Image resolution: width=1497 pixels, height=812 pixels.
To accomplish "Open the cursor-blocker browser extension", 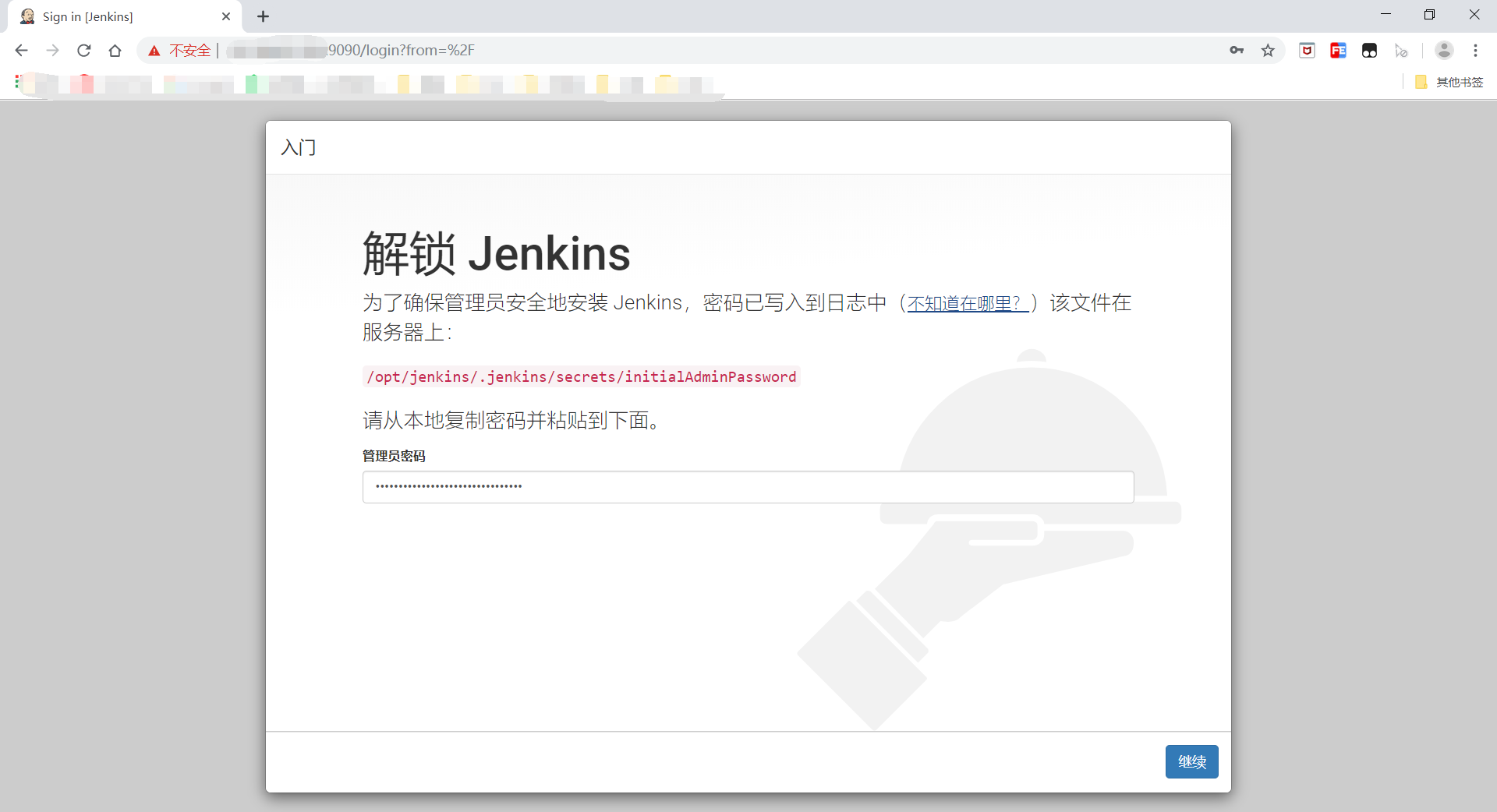I will pos(1401,50).
